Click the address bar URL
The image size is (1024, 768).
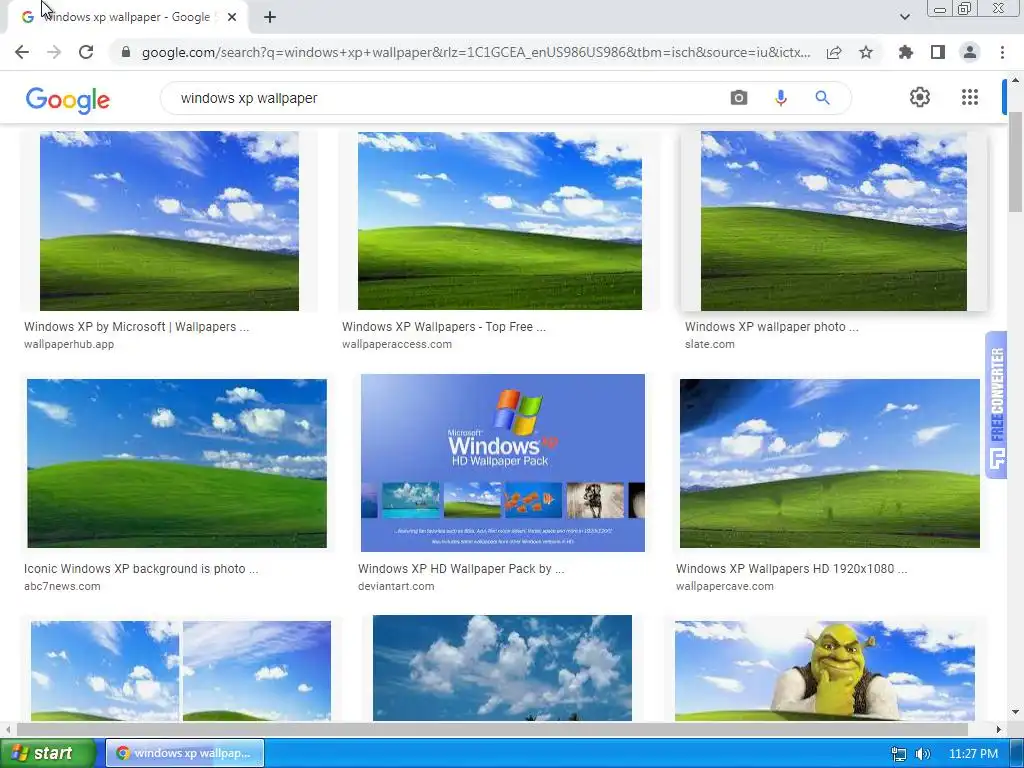476,52
